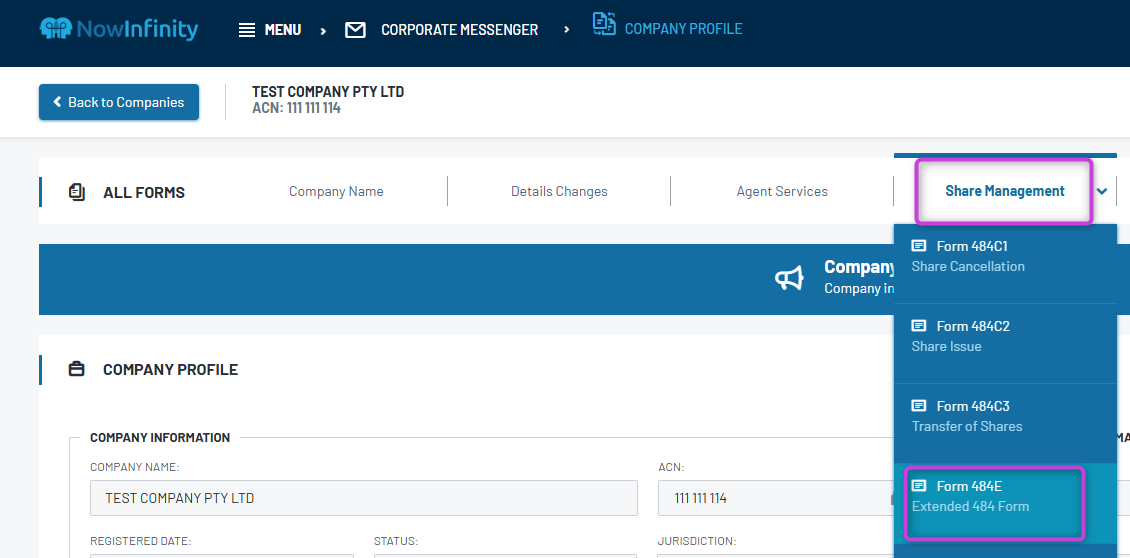Open the hamburger MENU icon
Viewport: 1130px width, 558px height.
point(246,30)
